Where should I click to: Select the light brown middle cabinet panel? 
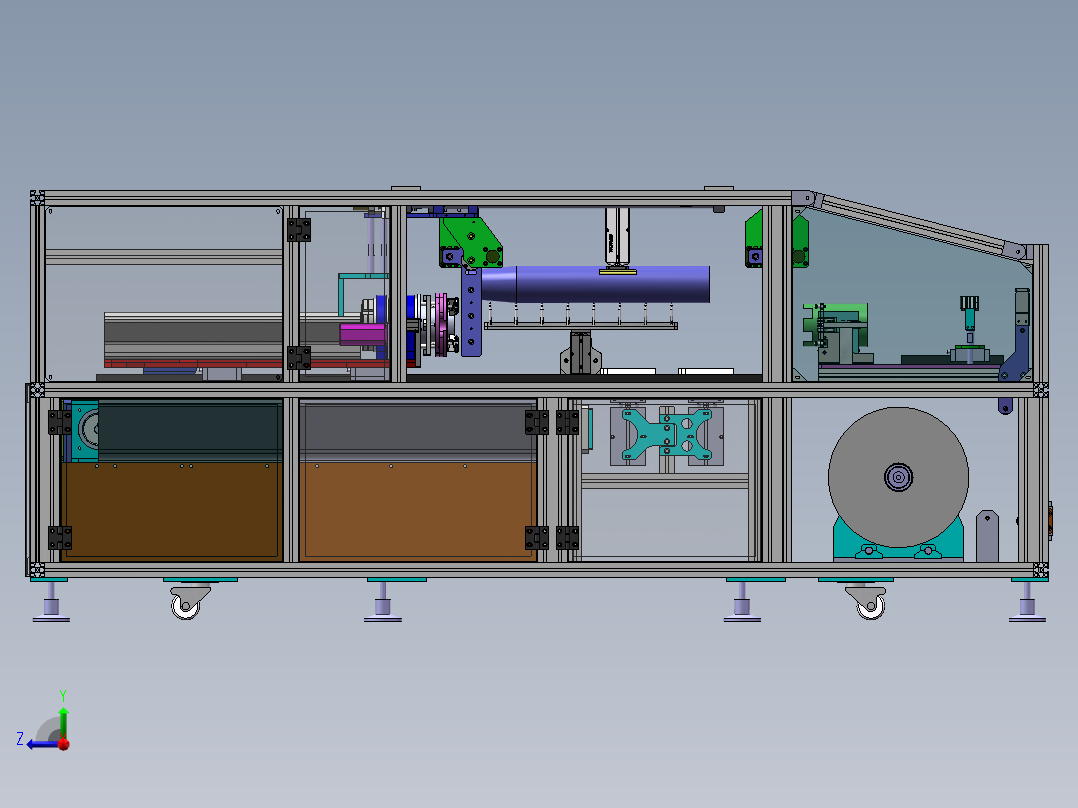pos(417,512)
